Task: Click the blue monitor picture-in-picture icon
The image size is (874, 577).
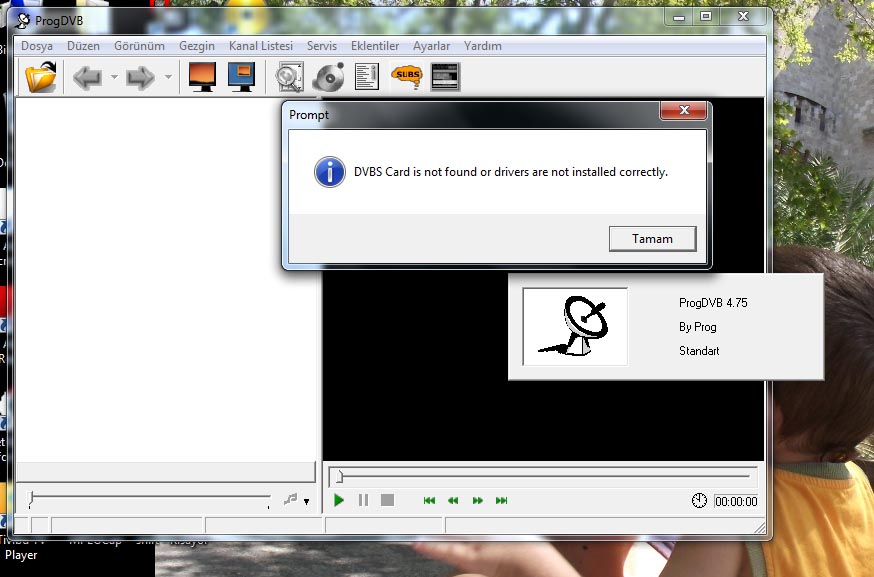Action: pyautogui.click(x=241, y=77)
